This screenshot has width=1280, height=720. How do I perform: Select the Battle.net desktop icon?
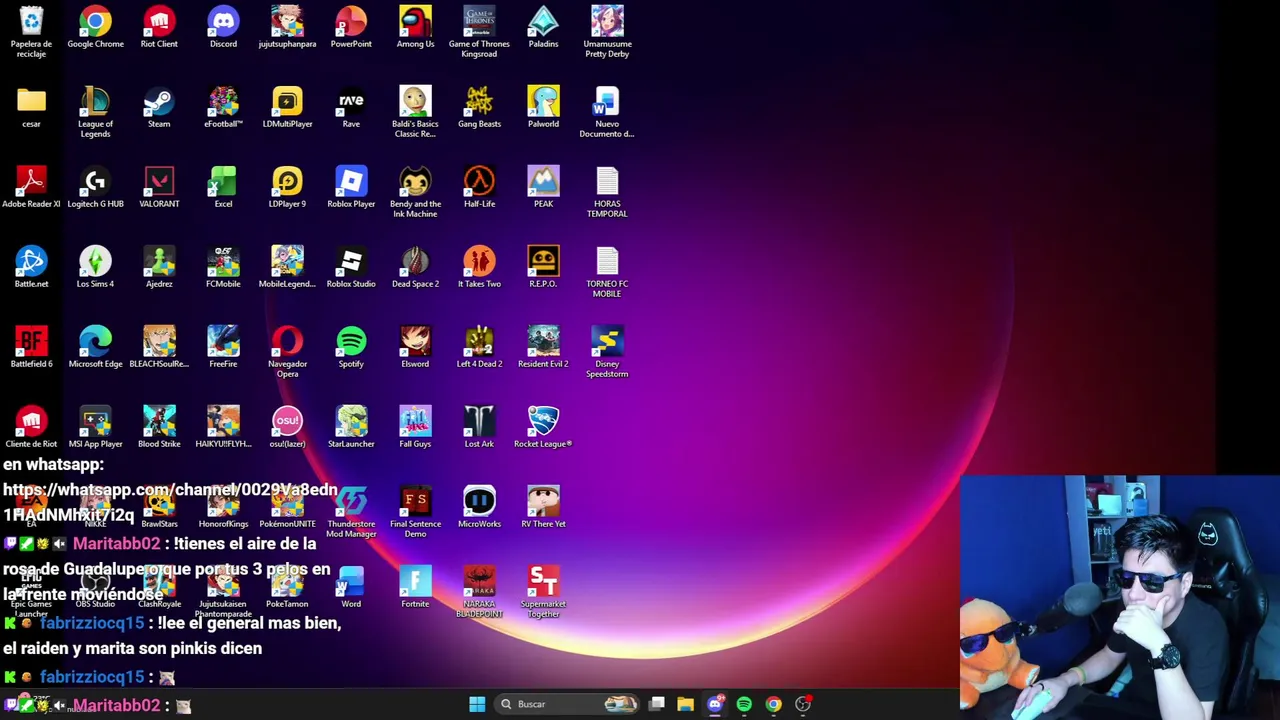pos(31,268)
